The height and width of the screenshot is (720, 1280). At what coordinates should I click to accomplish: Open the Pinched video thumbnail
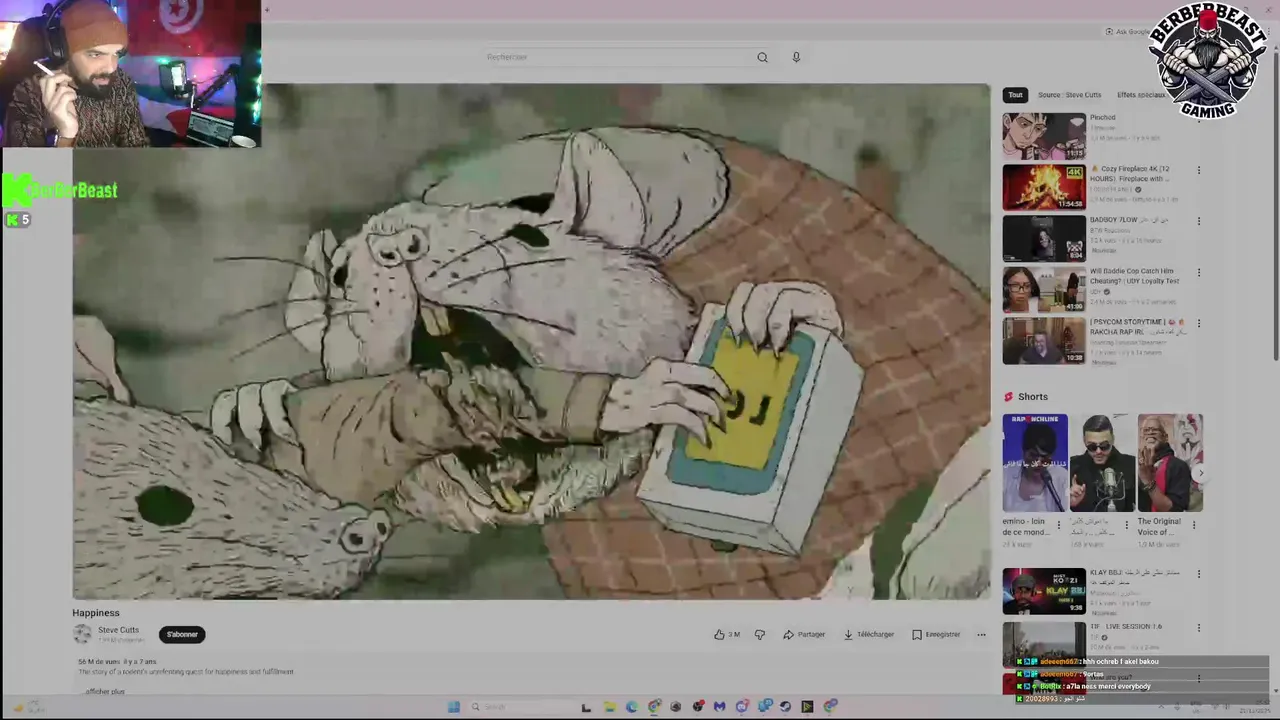(x=1044, y=136)
